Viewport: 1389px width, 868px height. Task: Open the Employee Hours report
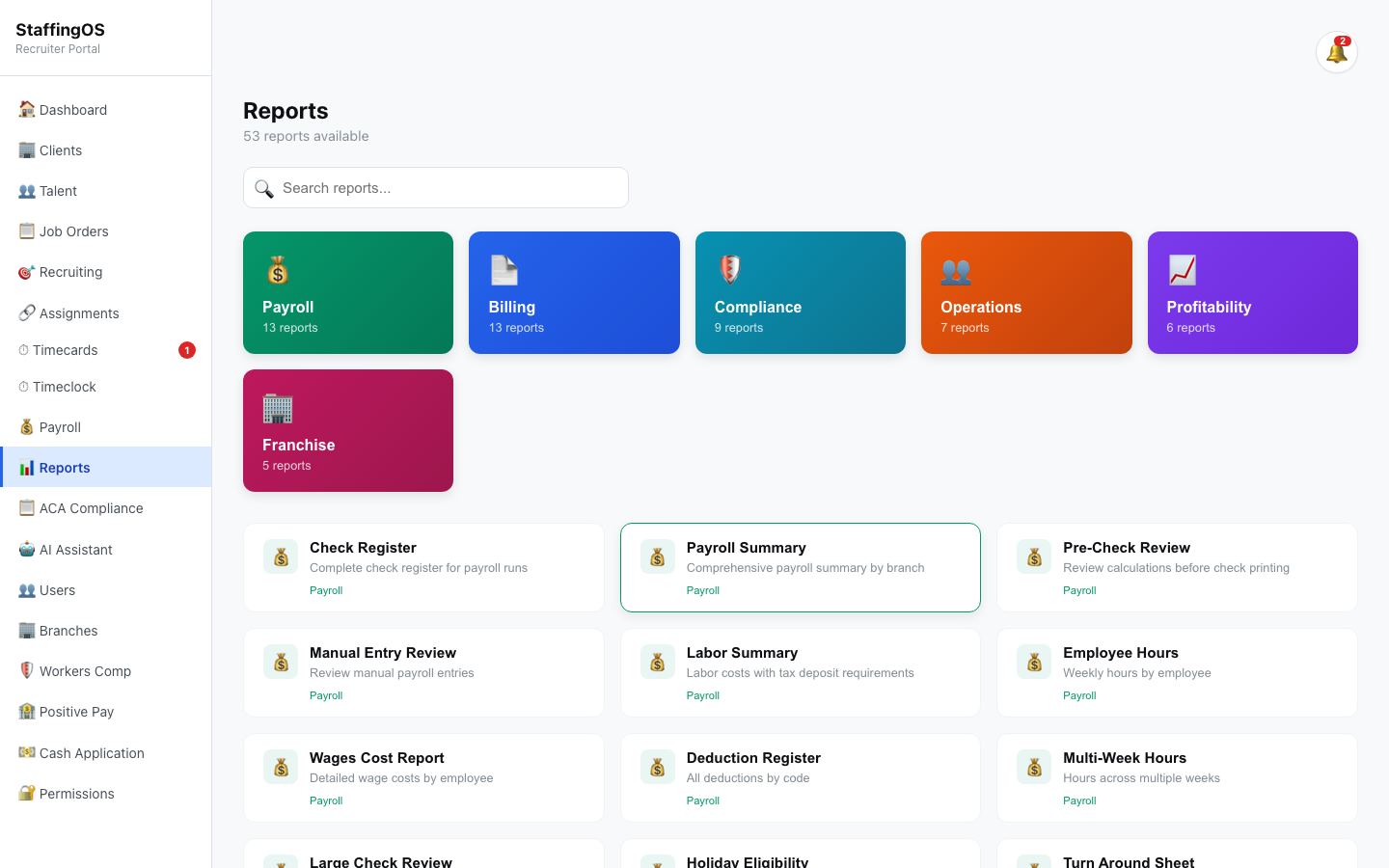(x=1176, y=672)
